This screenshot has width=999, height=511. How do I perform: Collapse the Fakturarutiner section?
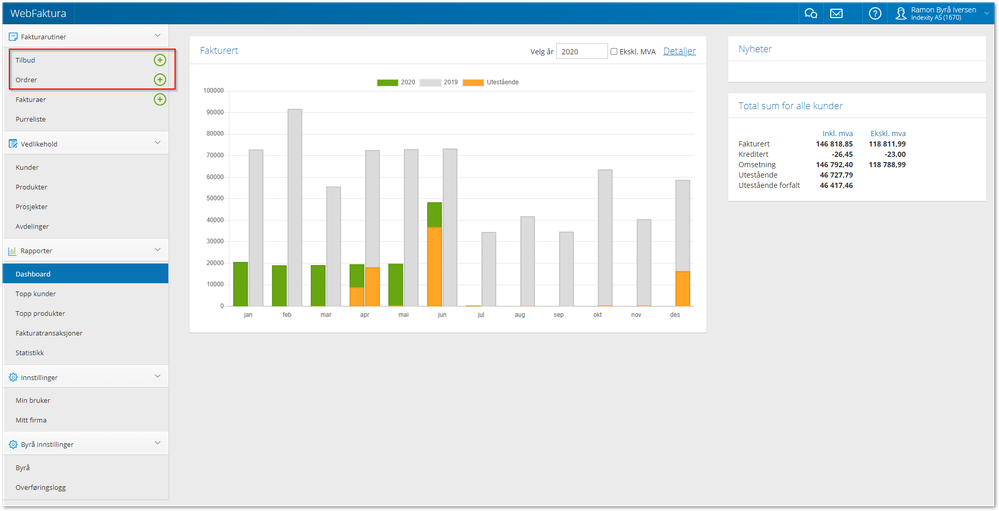[x=158, y=36]
